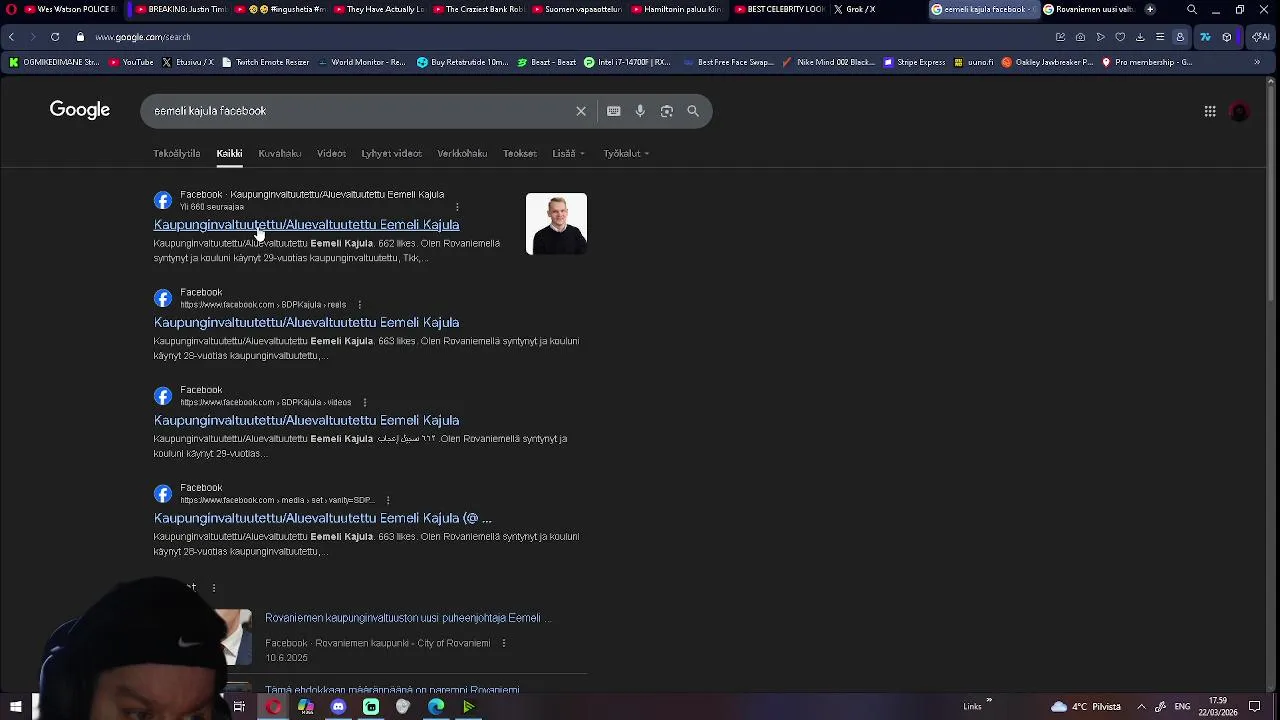Screen dimensions: 1280x720
Task: Open the Eemeli Kajula (@ ... result
Action: 322,518
